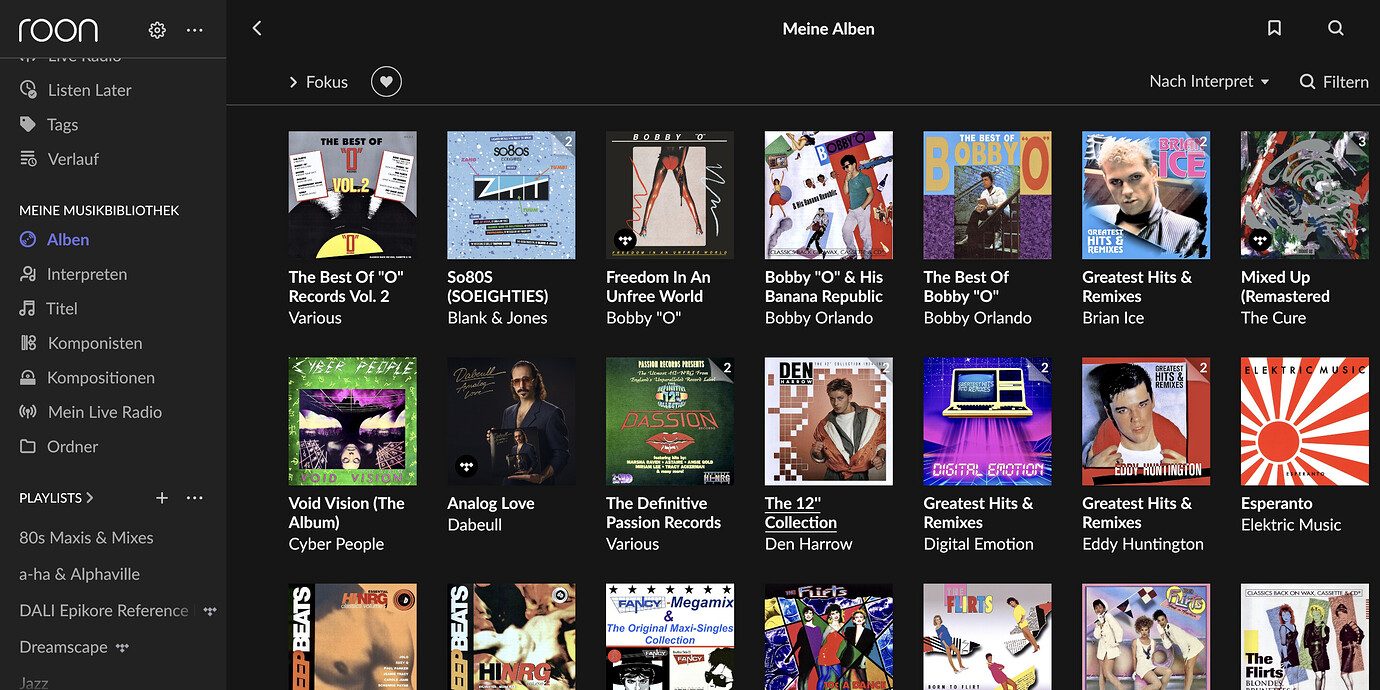Click the Titel music note icon
The image size is (1380, 690).
pos(28,309)
